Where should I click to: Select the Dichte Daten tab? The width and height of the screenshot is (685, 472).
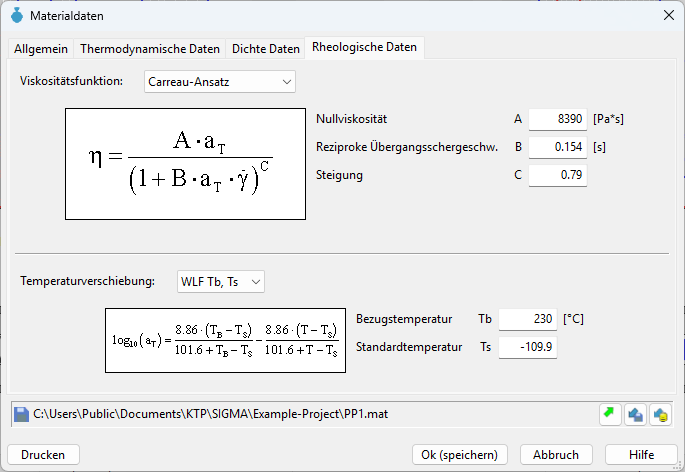click(x=266, y=49)
